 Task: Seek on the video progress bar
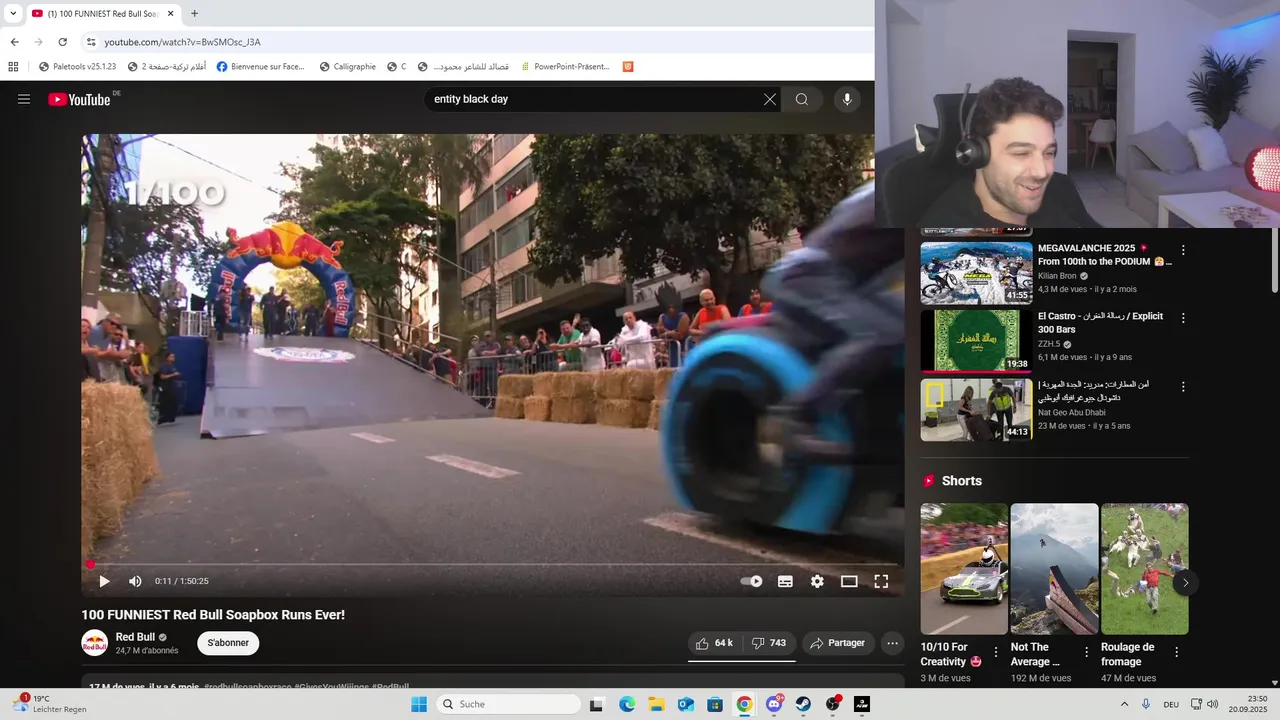pos(493,565)
